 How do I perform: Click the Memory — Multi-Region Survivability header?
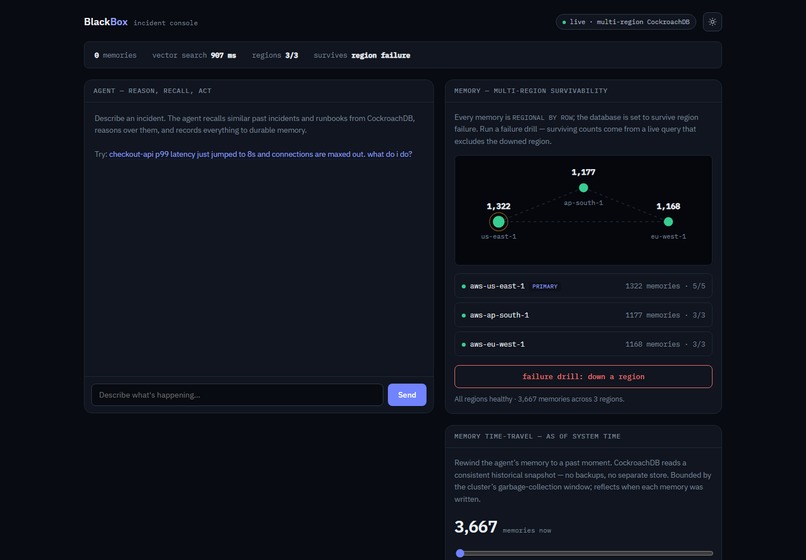530,91
